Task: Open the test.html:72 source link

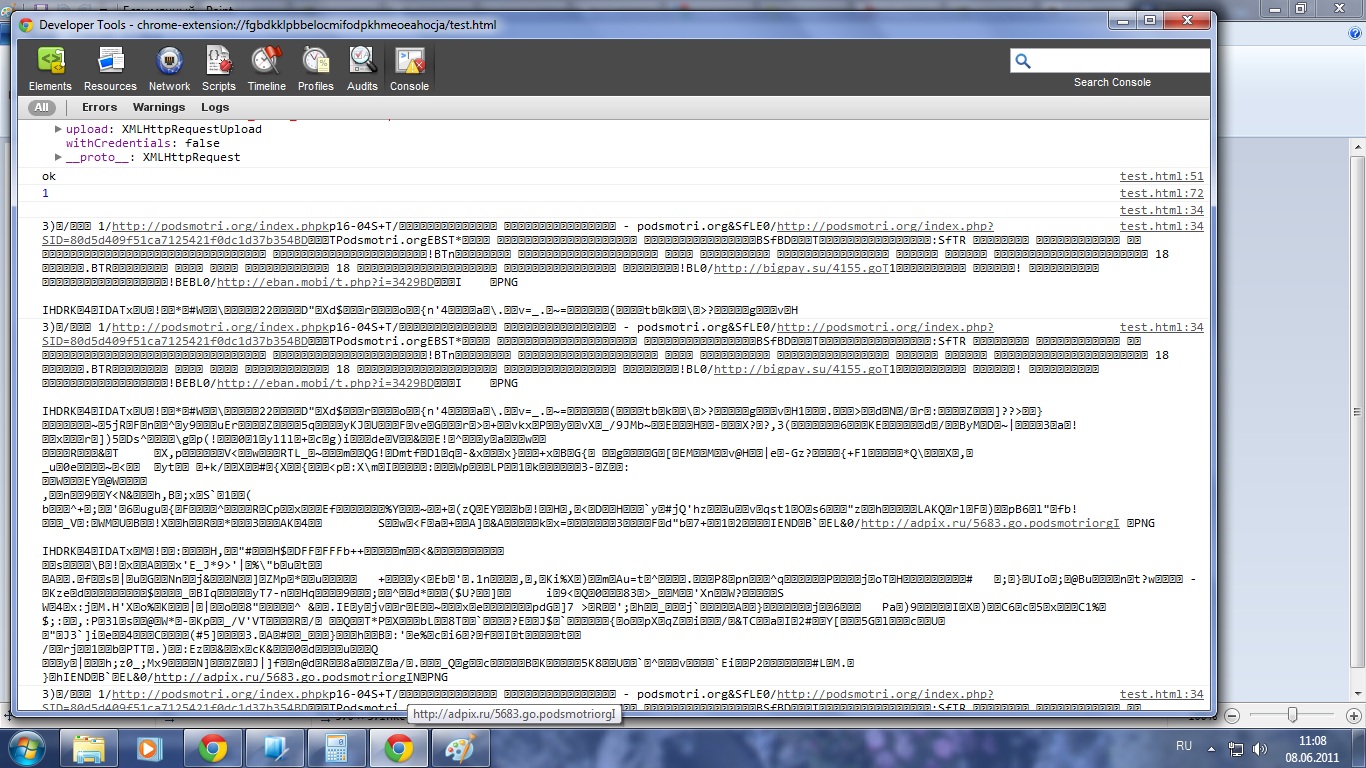Action: (x=1161, y=193)
